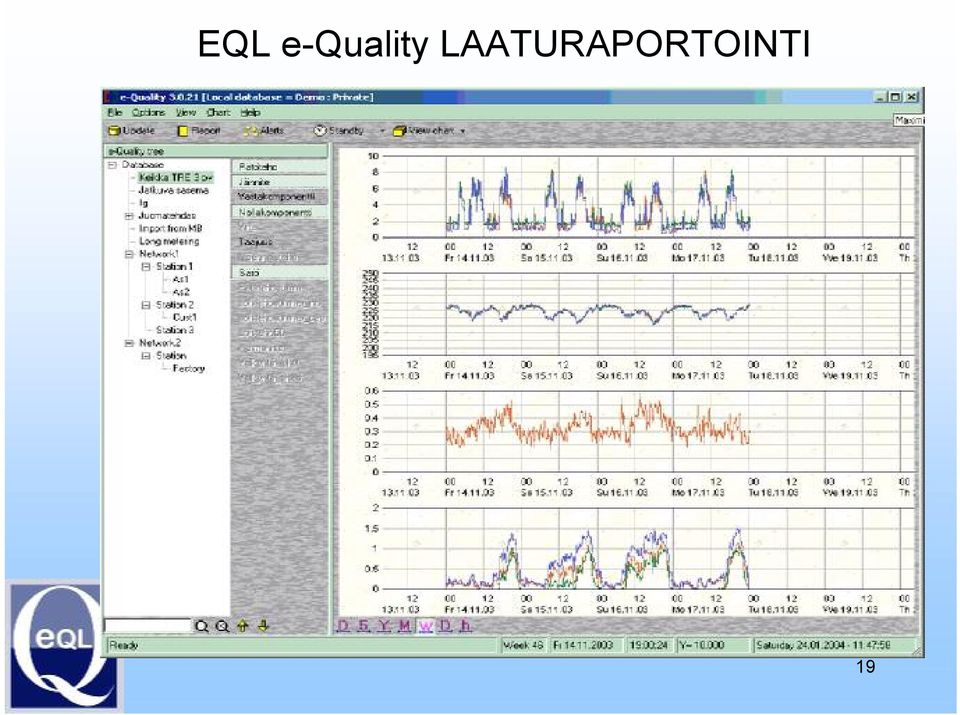
Task: Click the View chart toolbar icon
Action: [x=400, y=131]
